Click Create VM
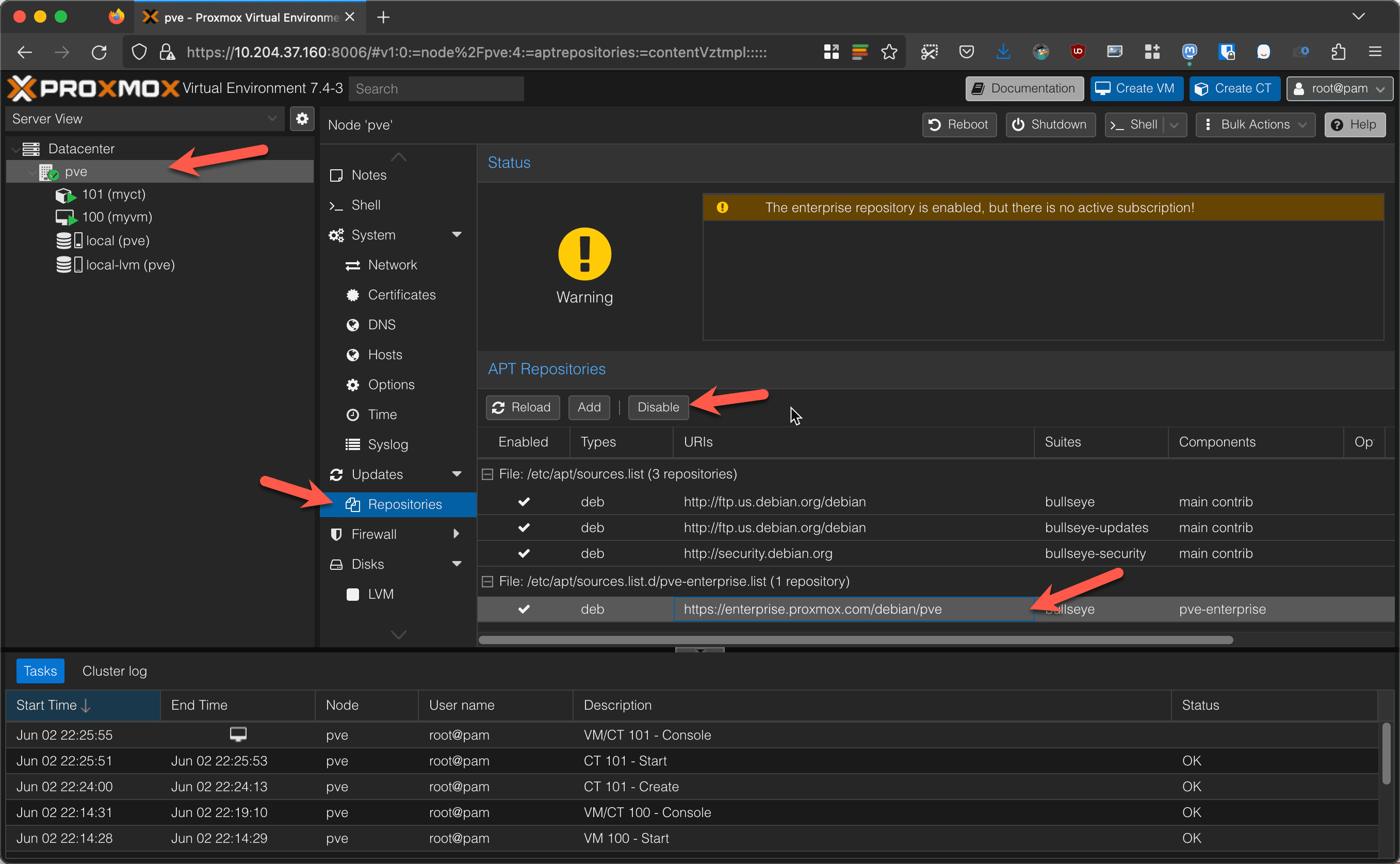The image size is (1400, 864). coord(1136,89)
